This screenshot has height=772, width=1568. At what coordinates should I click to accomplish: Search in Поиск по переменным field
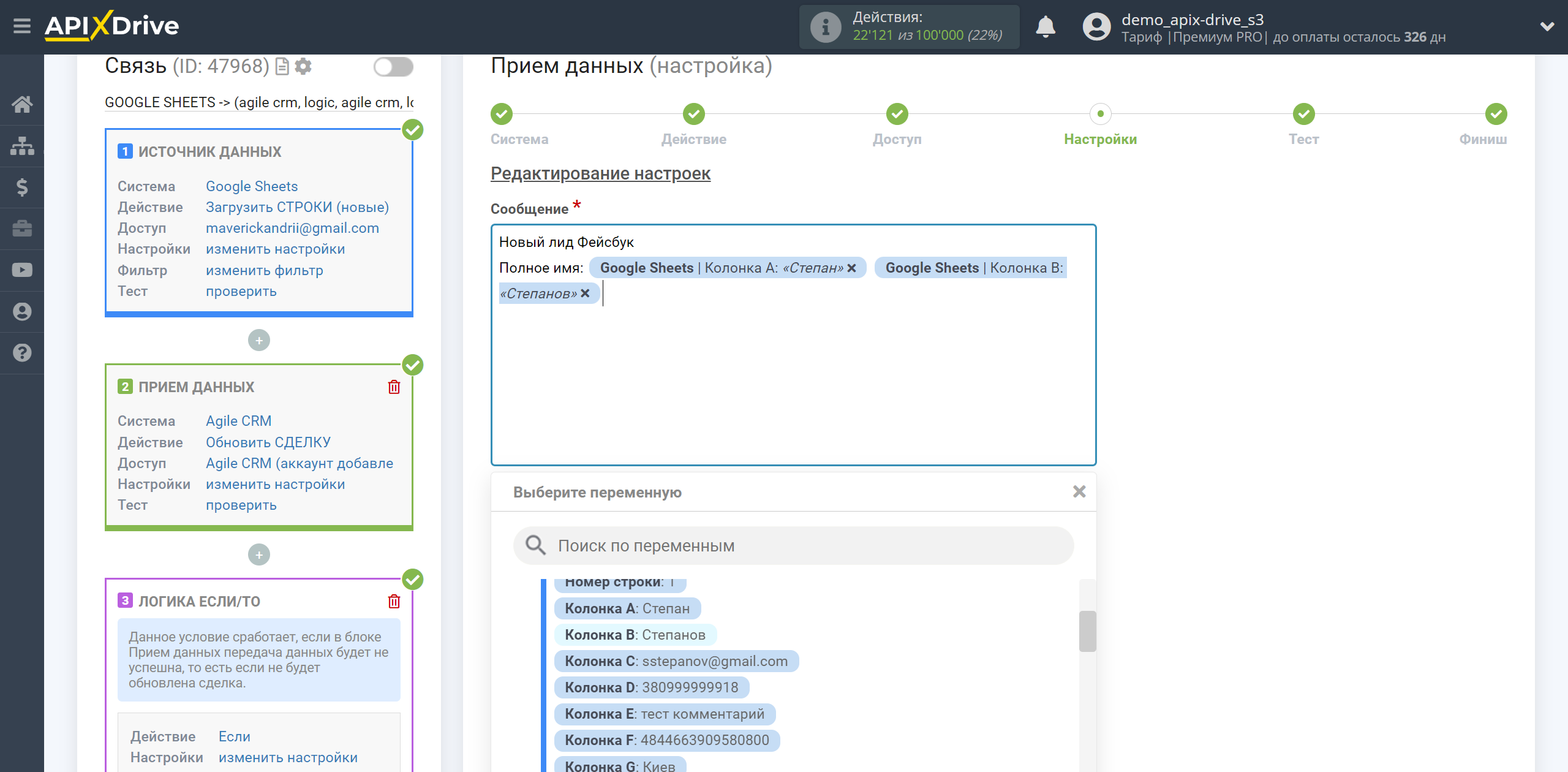click(794, 545)
